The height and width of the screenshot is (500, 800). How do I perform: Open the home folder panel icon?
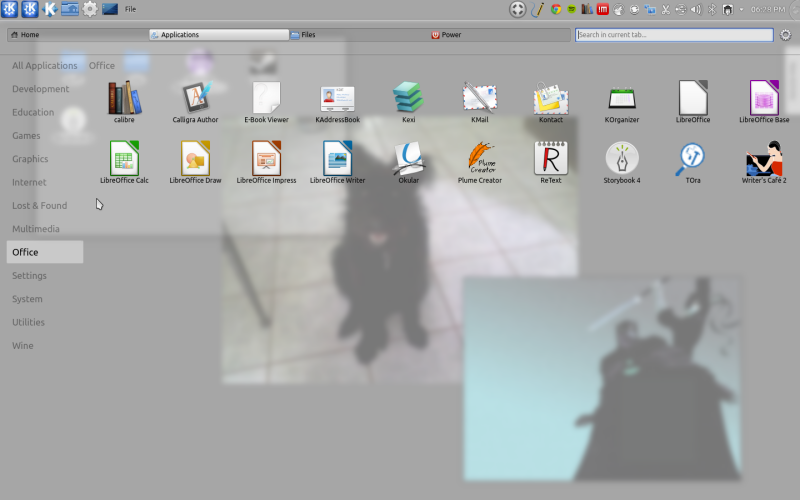(70, 9)
